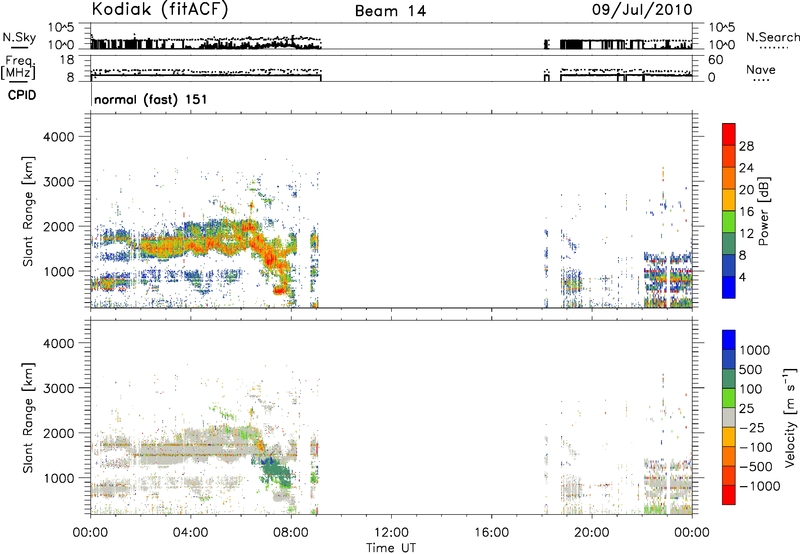Click the "24" tick on Power colorbar
800x554 pixels.
point(746,168)
